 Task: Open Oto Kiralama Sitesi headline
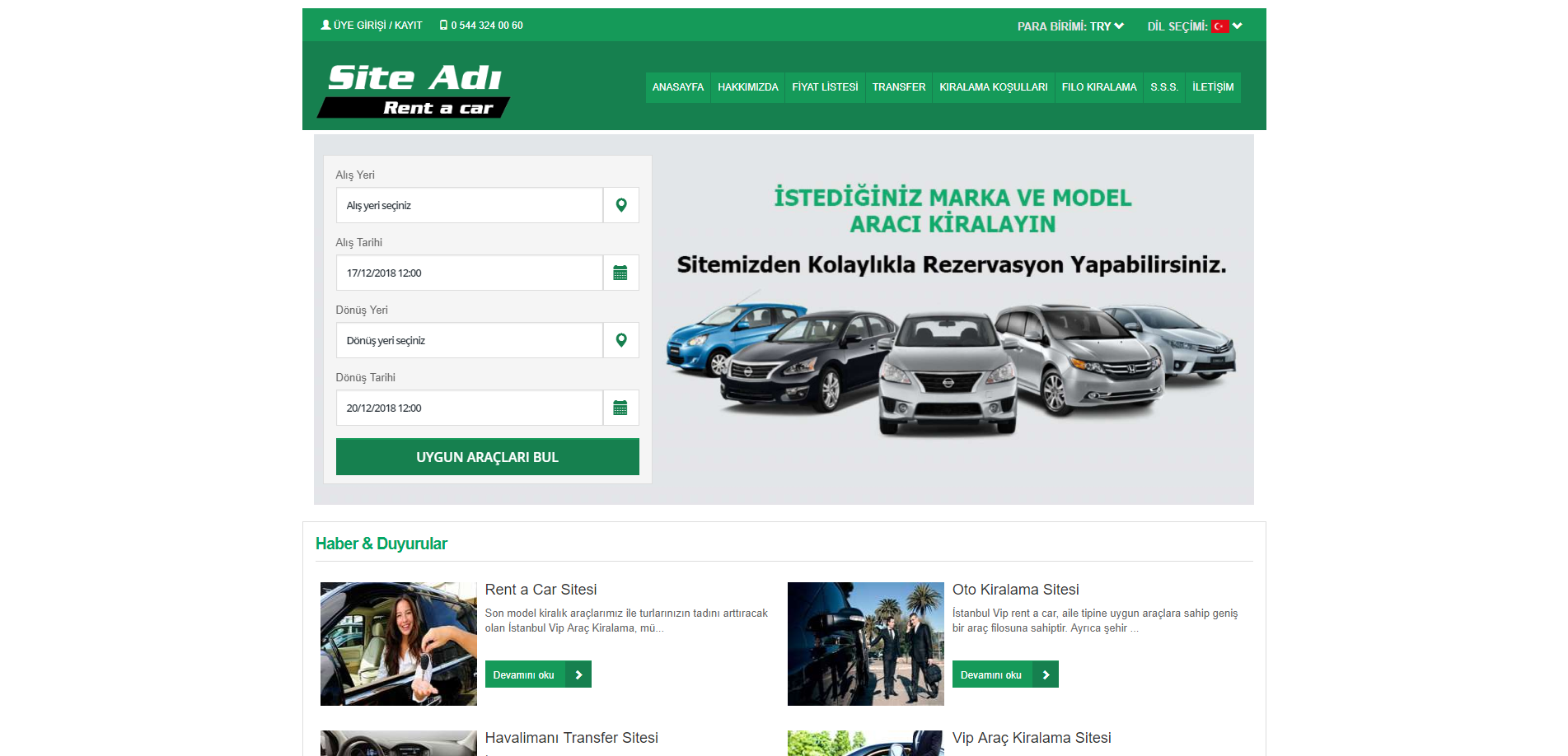point(1016,590)
